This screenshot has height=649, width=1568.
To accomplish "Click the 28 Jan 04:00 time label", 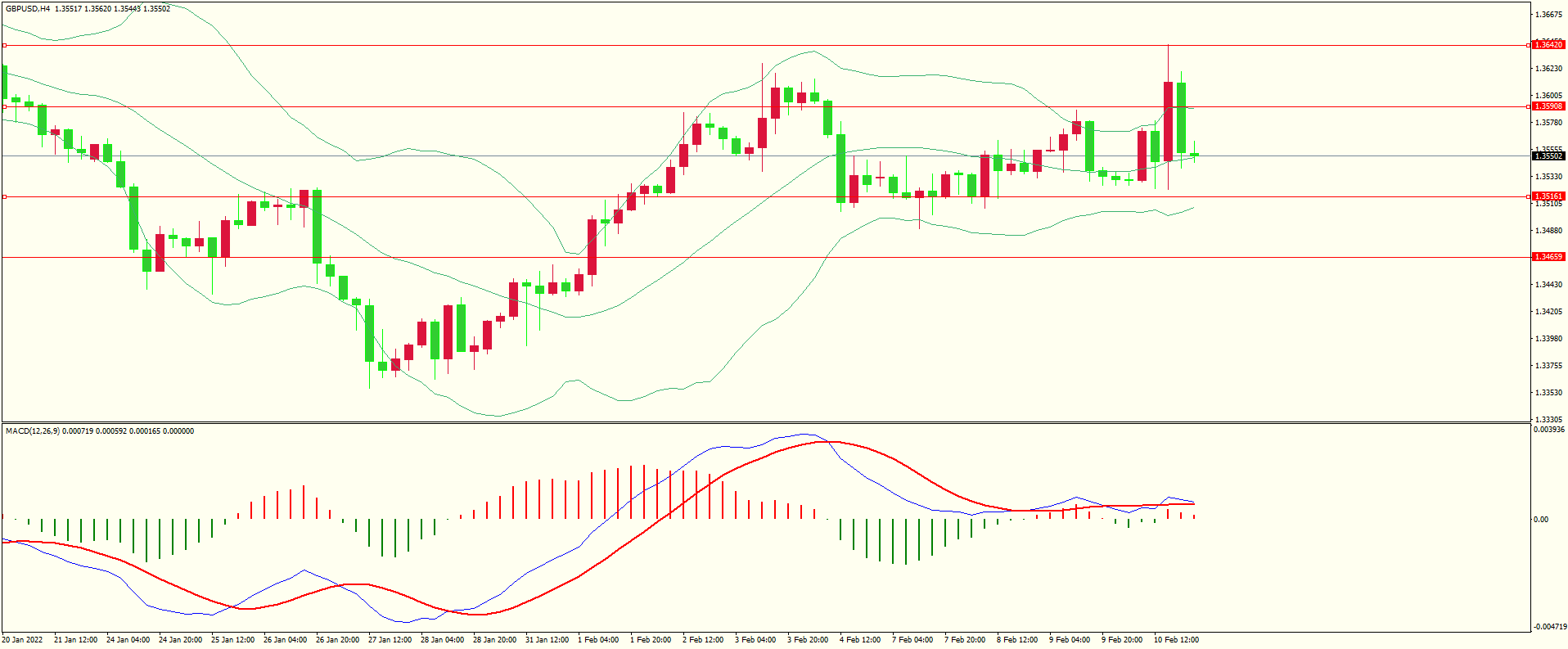I will point(442,640).
